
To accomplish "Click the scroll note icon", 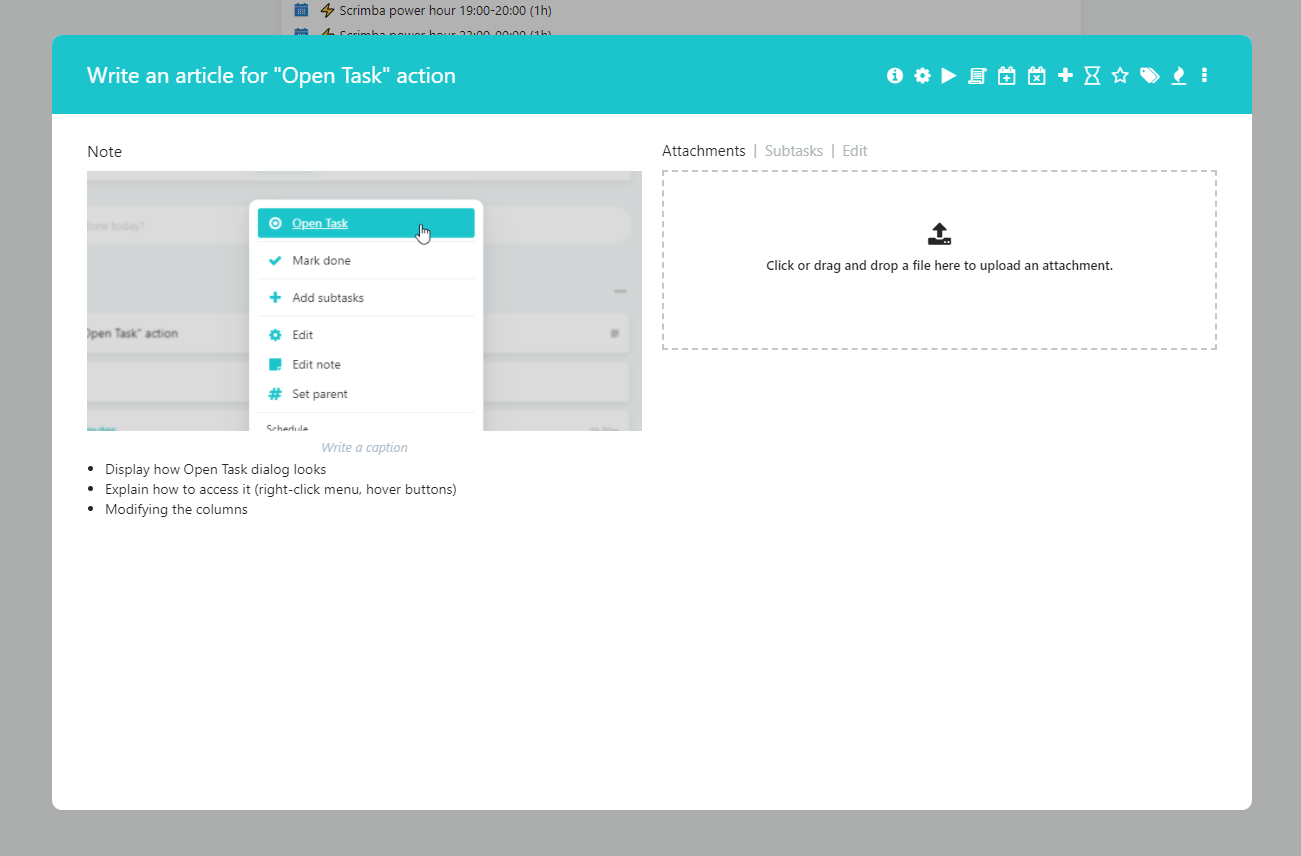I will point(977,75).
